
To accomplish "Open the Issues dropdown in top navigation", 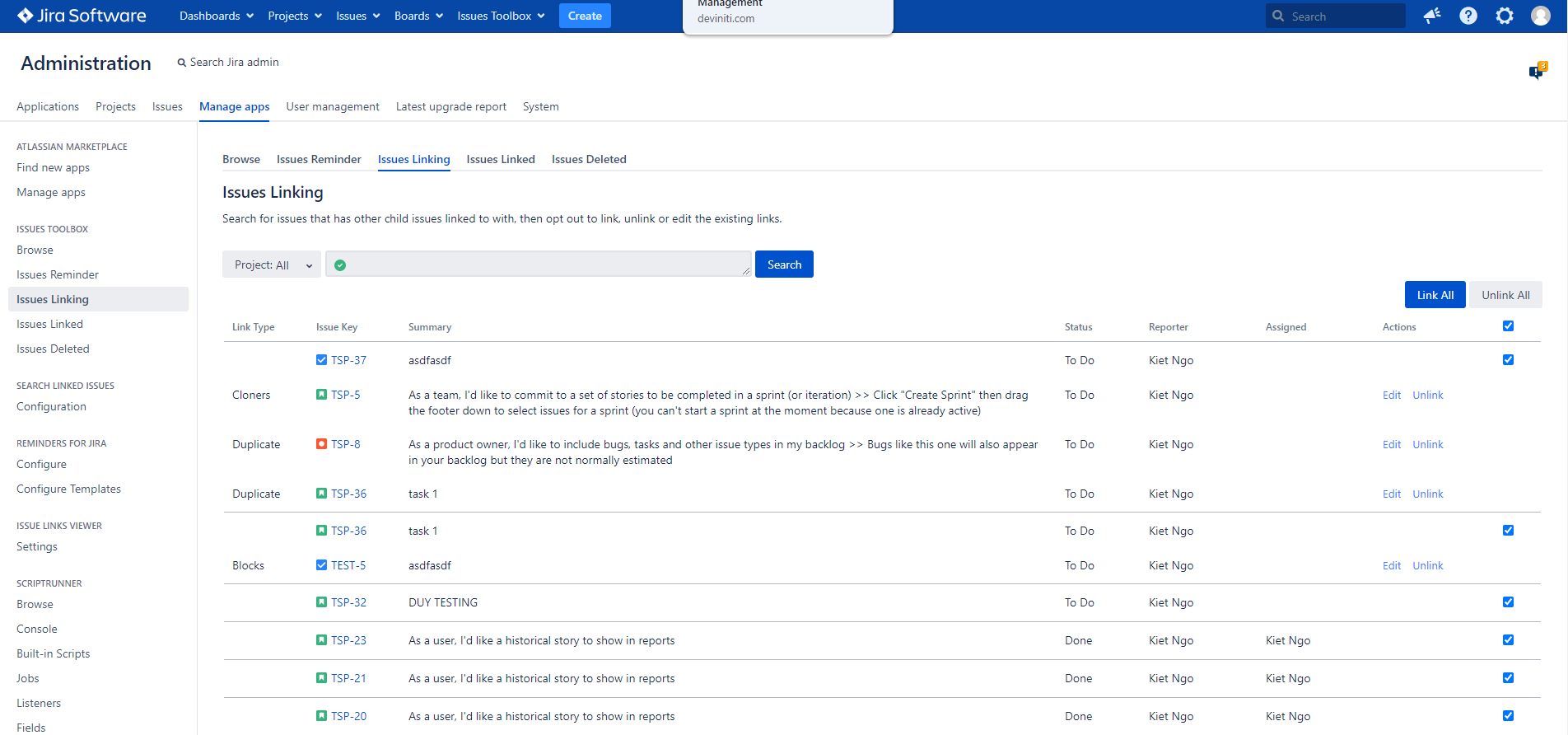I will (x=357, y=16).
